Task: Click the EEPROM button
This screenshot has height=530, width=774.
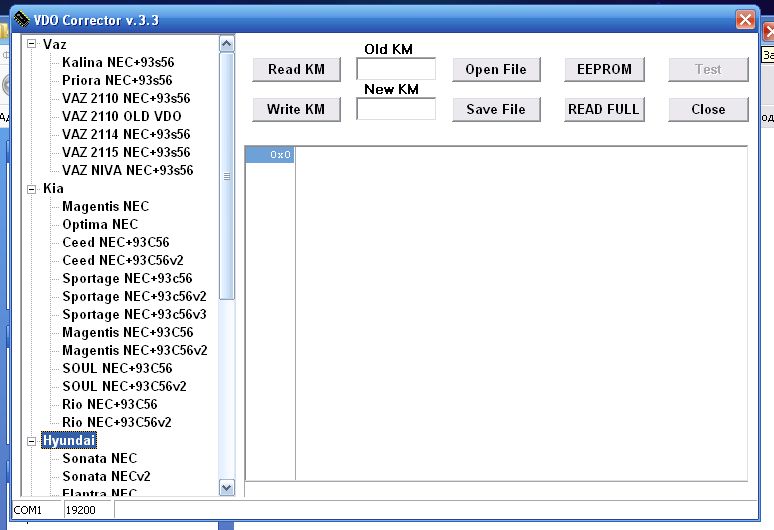Action: 604,70
